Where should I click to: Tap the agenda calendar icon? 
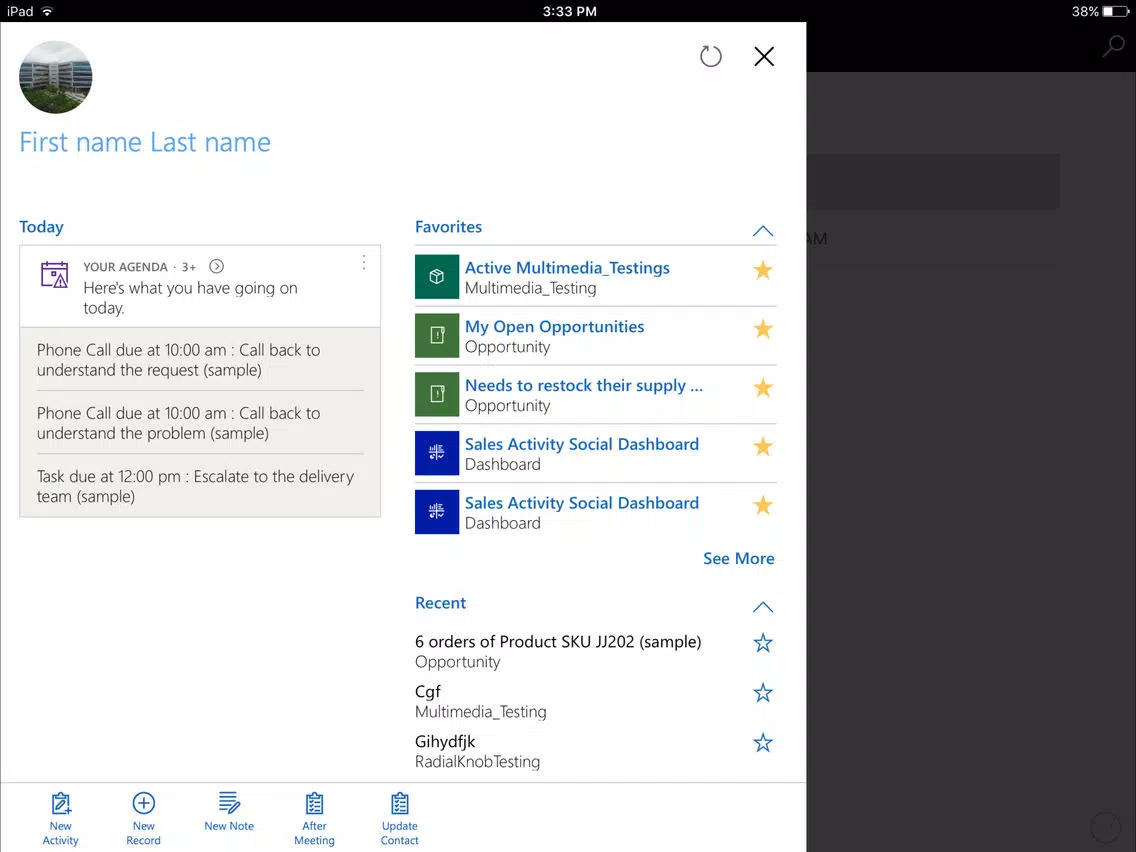(x=54, y=275)
